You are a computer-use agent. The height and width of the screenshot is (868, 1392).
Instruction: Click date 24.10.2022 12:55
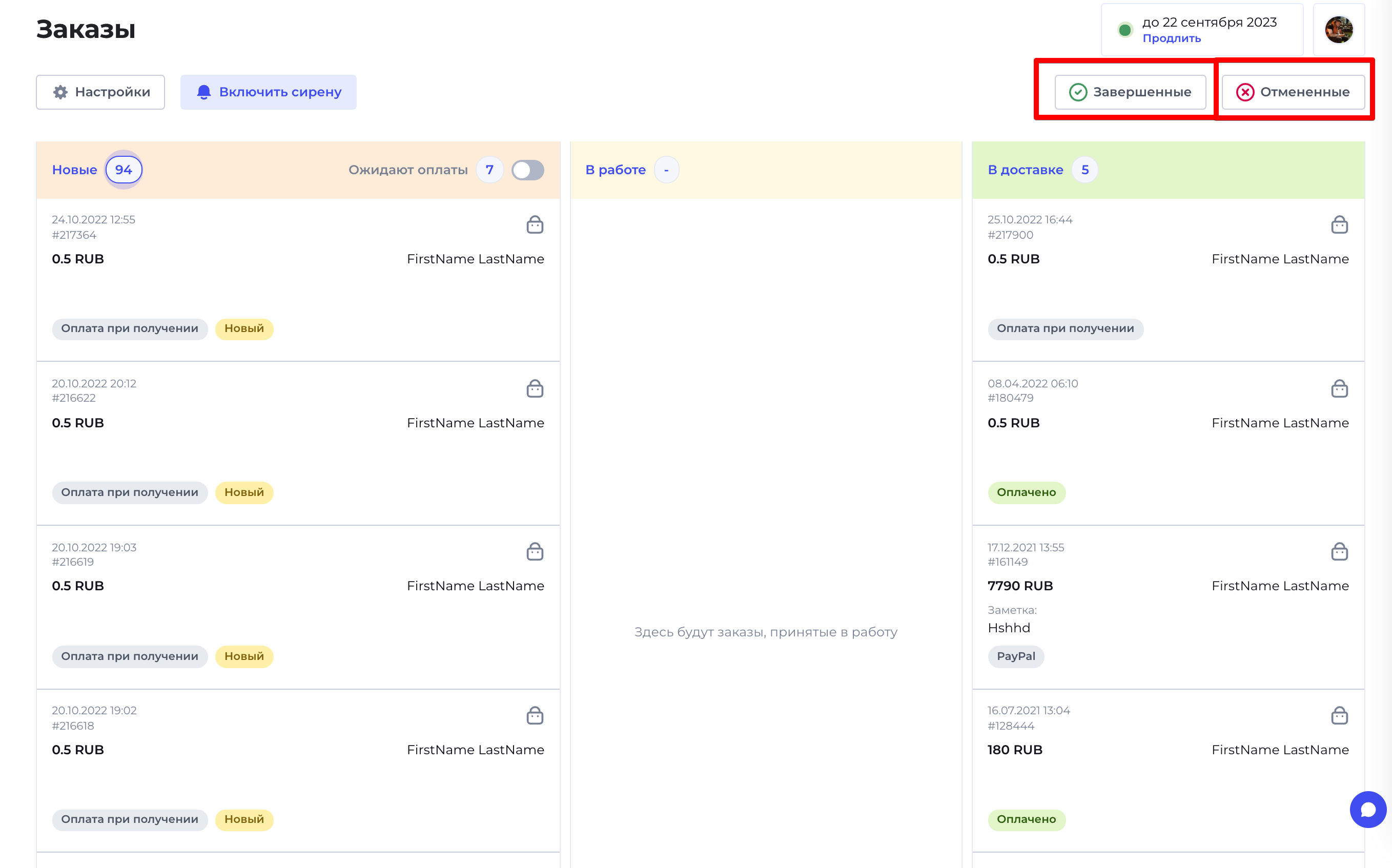(94, 220)
